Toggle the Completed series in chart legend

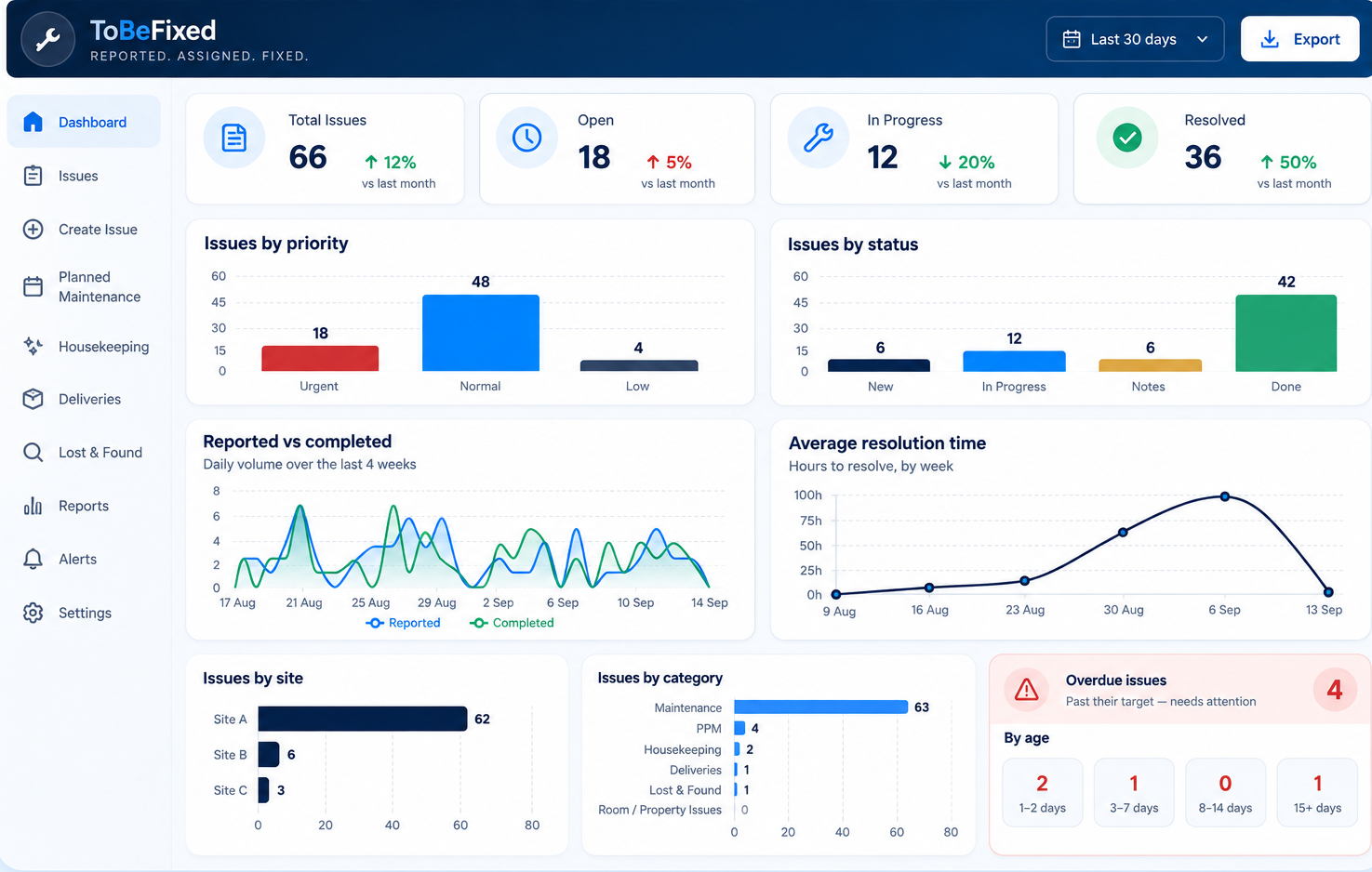click(512, 623)
